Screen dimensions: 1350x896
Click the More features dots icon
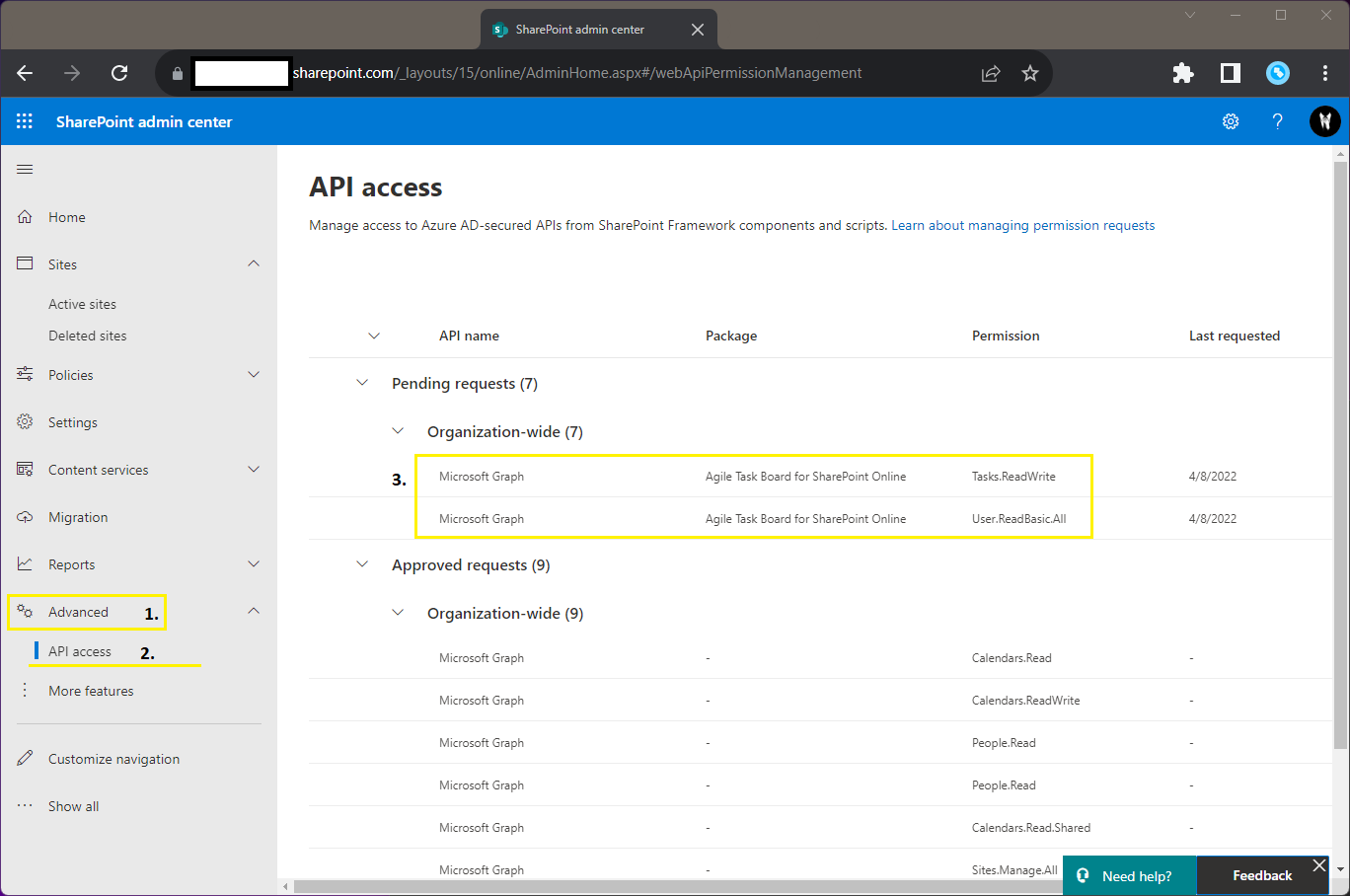tap(25, 691)
